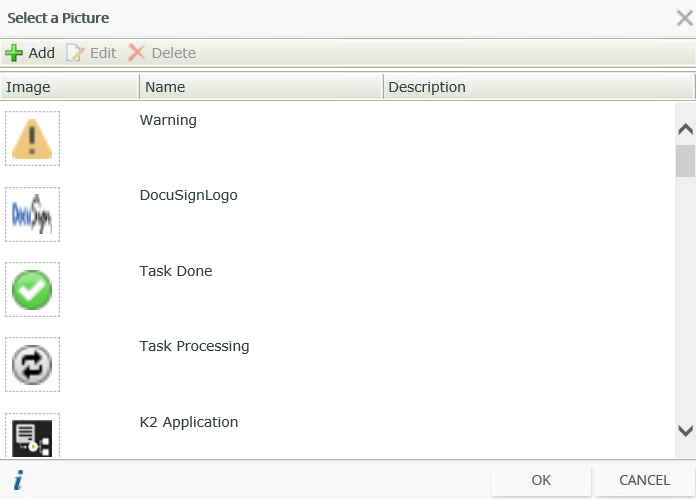Sort by the Name column header

pyautogui.click(x=261, y=87)
